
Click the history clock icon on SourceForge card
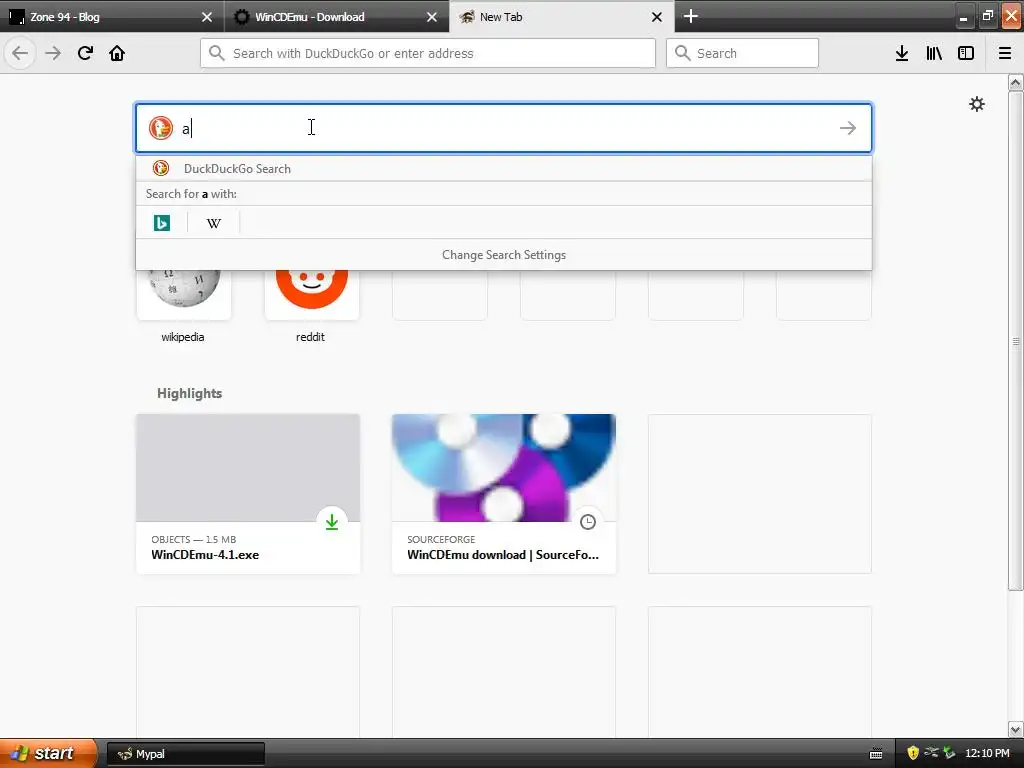coord(588,522)
